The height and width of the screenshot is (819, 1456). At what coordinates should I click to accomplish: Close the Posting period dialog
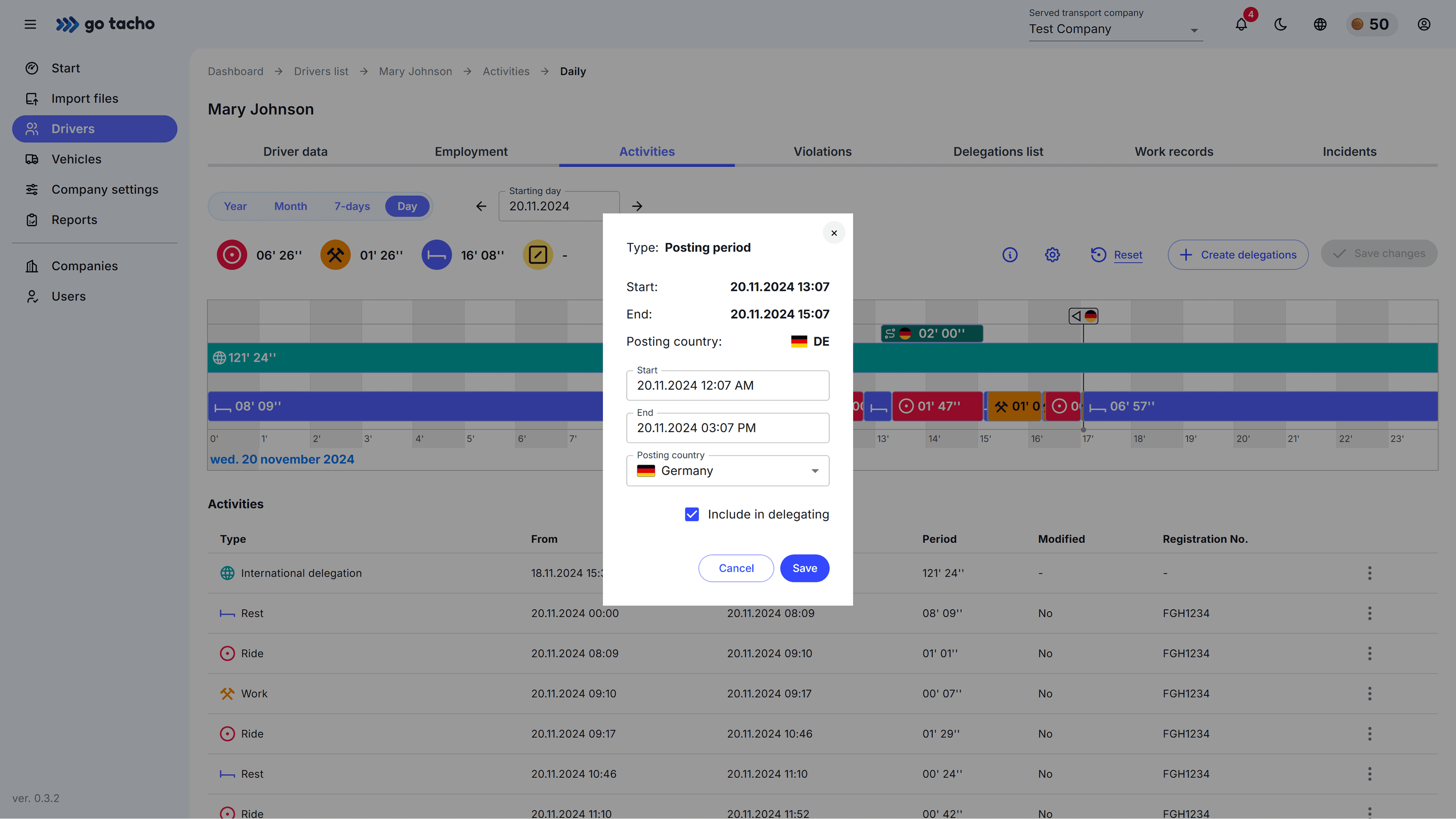[834, 233]
